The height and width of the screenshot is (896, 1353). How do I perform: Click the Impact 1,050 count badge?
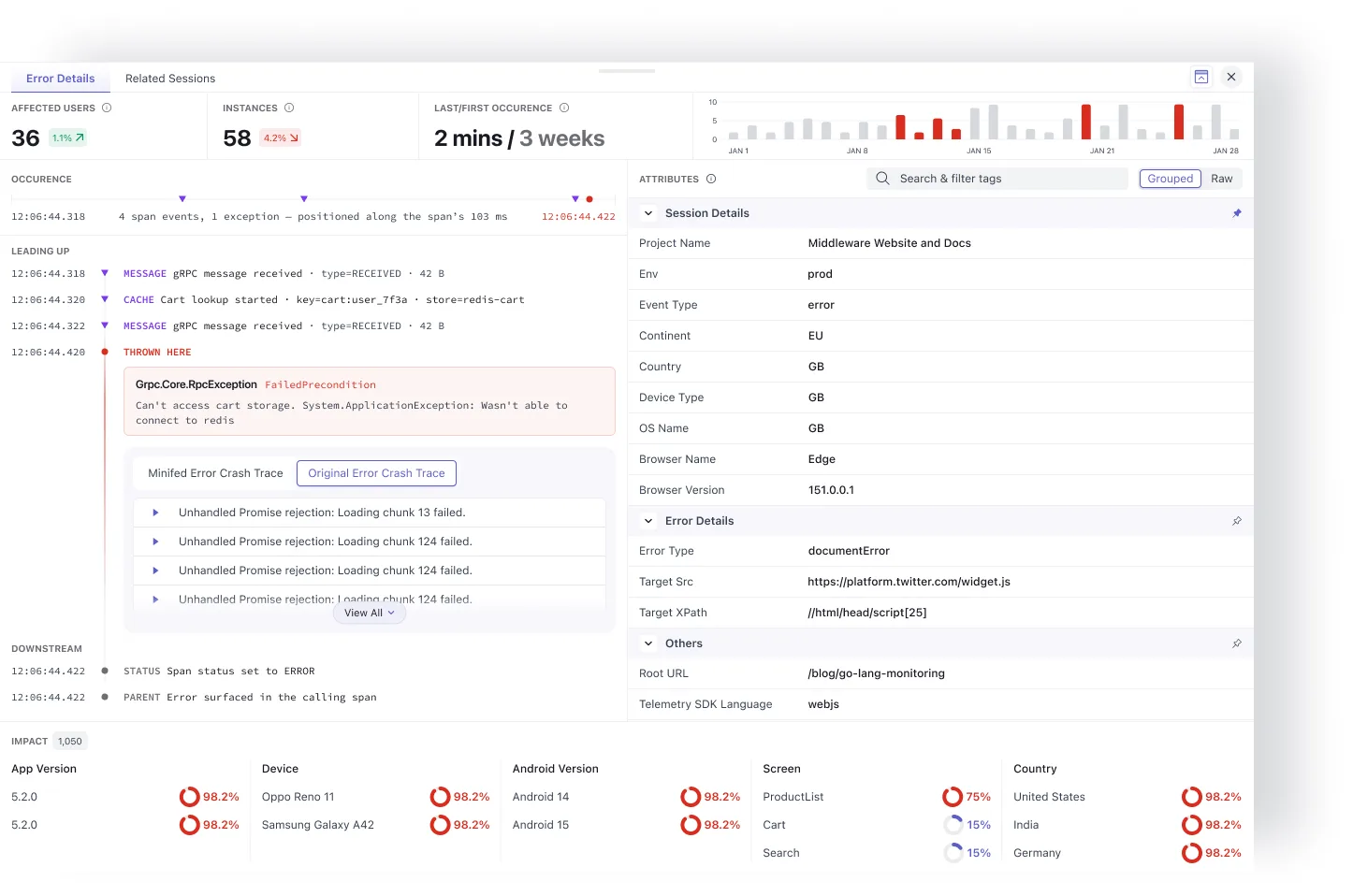pos(70,742)
